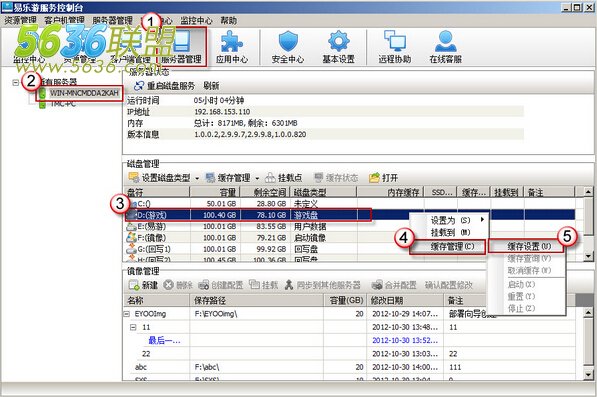Open 监控中心 menu in menu bar
This screenshot has height=397, width=597.
pyautogui.click(x=196, y=20)
